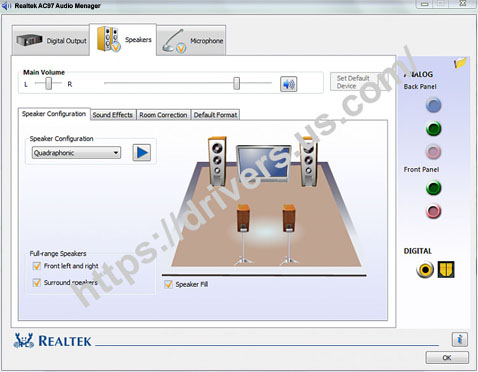Image resolution: width=478 pixels, height=372 pixels.
Task: Click the pink front panel jack
Action: (x=433, y=211)
